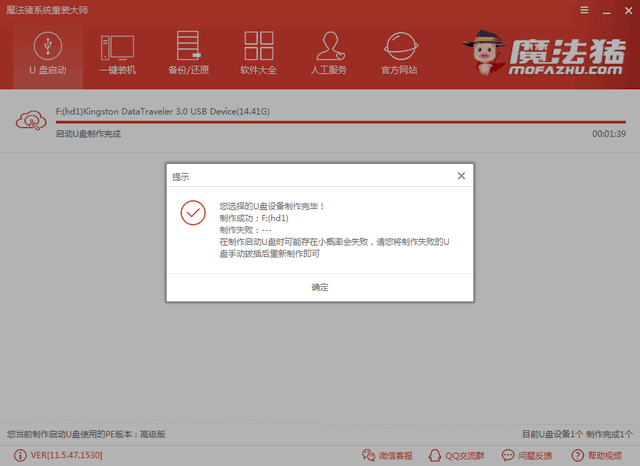Click 问题反馈 feedback link
Image resolution: width=640 pixels, height=466 pixels.
(x=529, y=456)
